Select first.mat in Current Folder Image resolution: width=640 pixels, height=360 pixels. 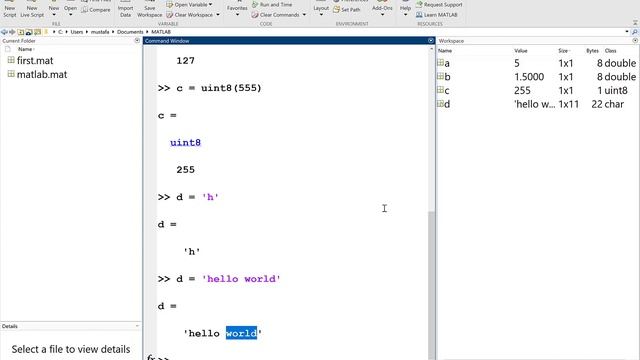pos(35,60)
